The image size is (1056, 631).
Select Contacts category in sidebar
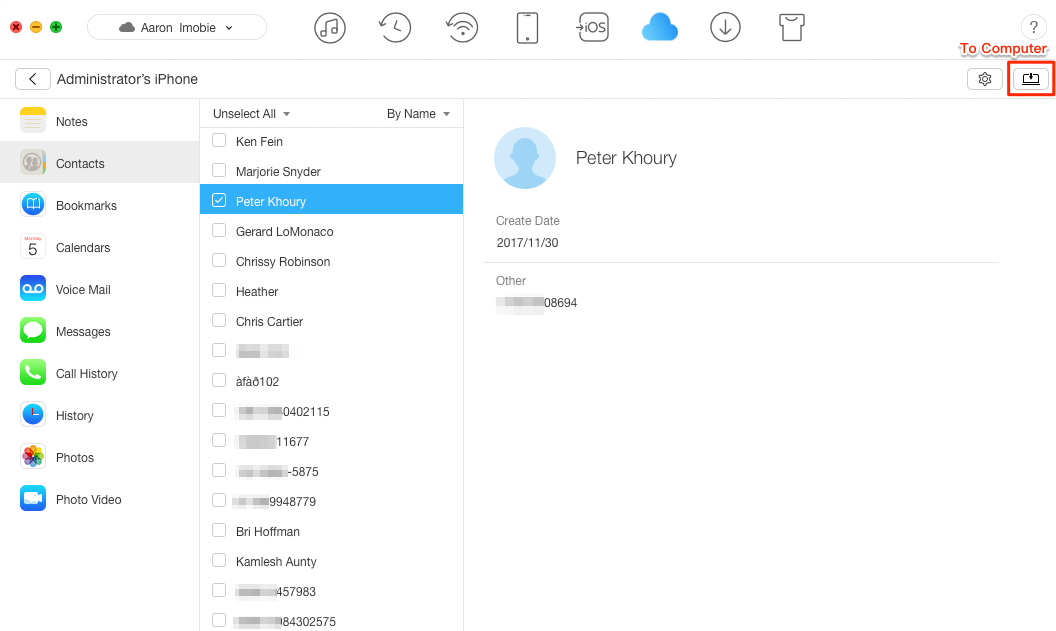100,163
